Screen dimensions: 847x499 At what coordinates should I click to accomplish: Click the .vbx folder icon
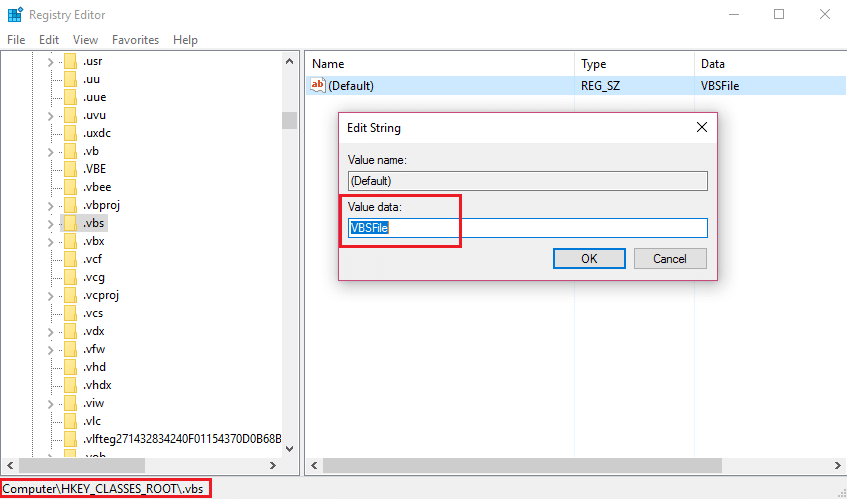71,241
